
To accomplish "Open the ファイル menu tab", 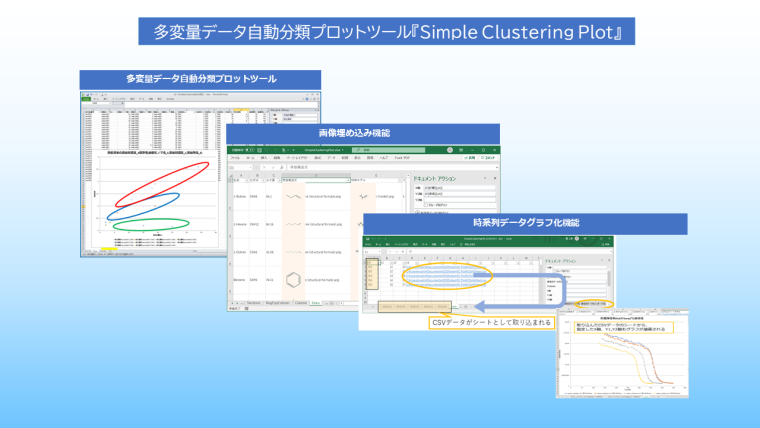I will [x=235, y=158].
